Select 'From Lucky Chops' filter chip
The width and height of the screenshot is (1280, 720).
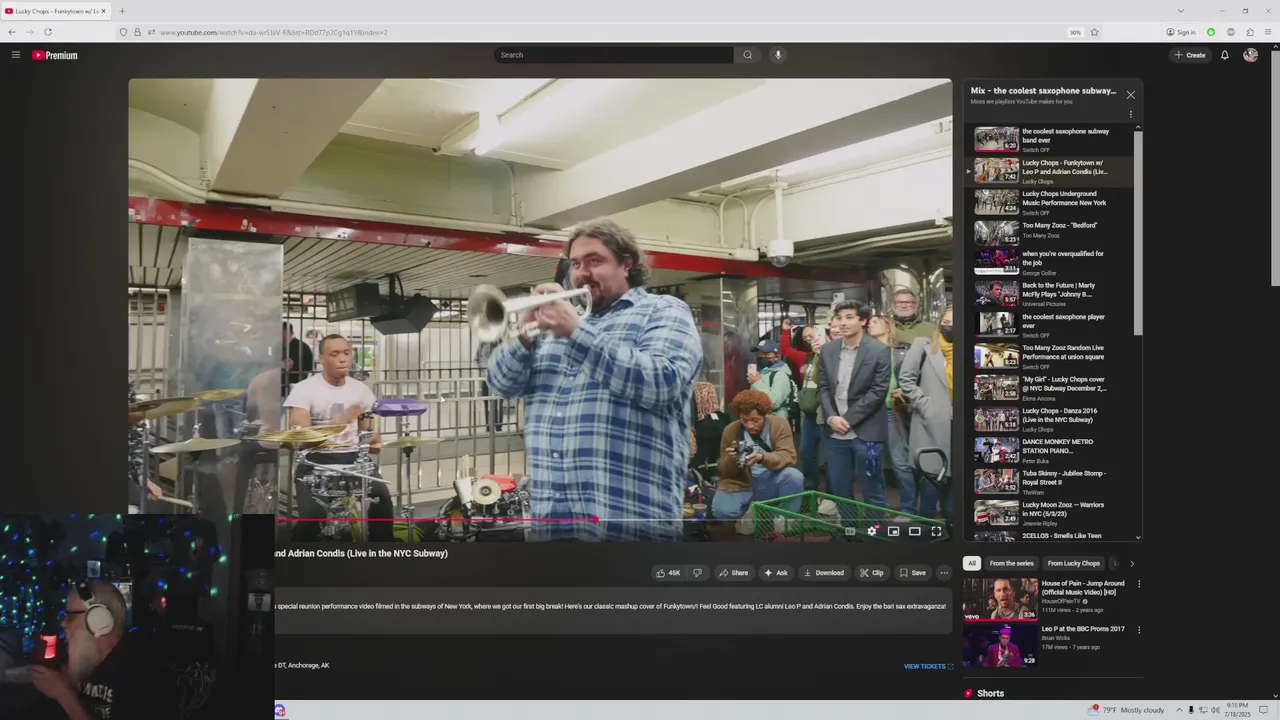coord(1073,563)
